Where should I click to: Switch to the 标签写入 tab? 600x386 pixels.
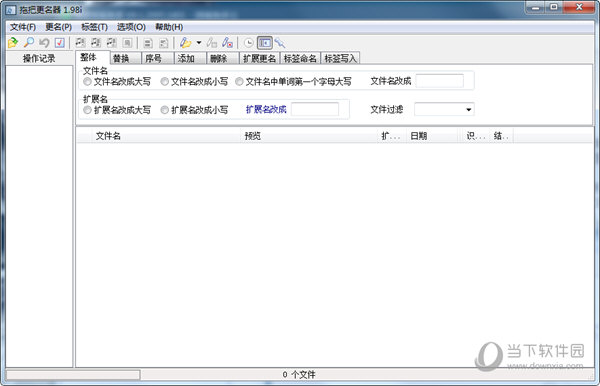pos(340,58)
